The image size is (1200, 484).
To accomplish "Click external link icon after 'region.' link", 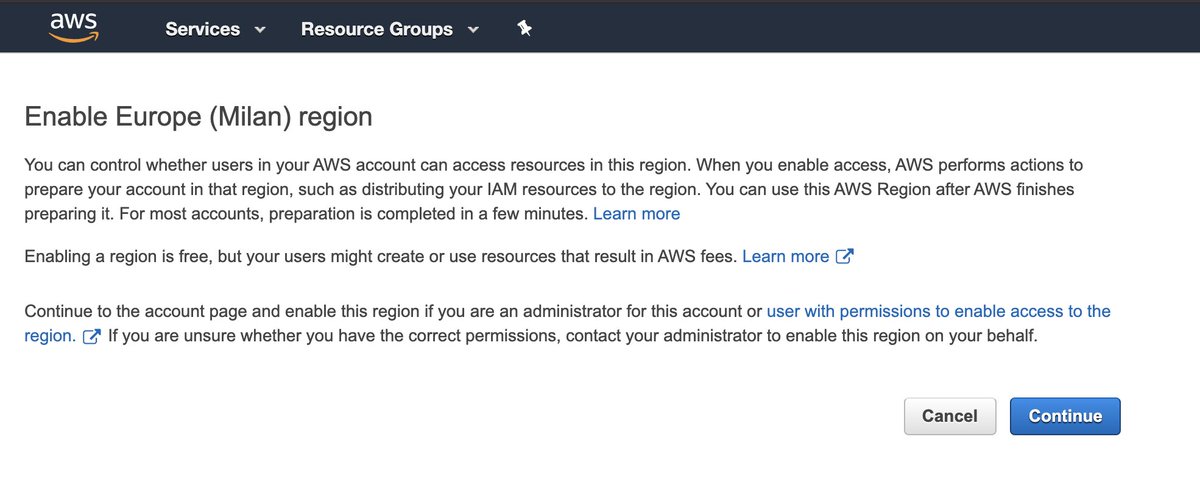I will pyautogui.click(x=91, y=337).
